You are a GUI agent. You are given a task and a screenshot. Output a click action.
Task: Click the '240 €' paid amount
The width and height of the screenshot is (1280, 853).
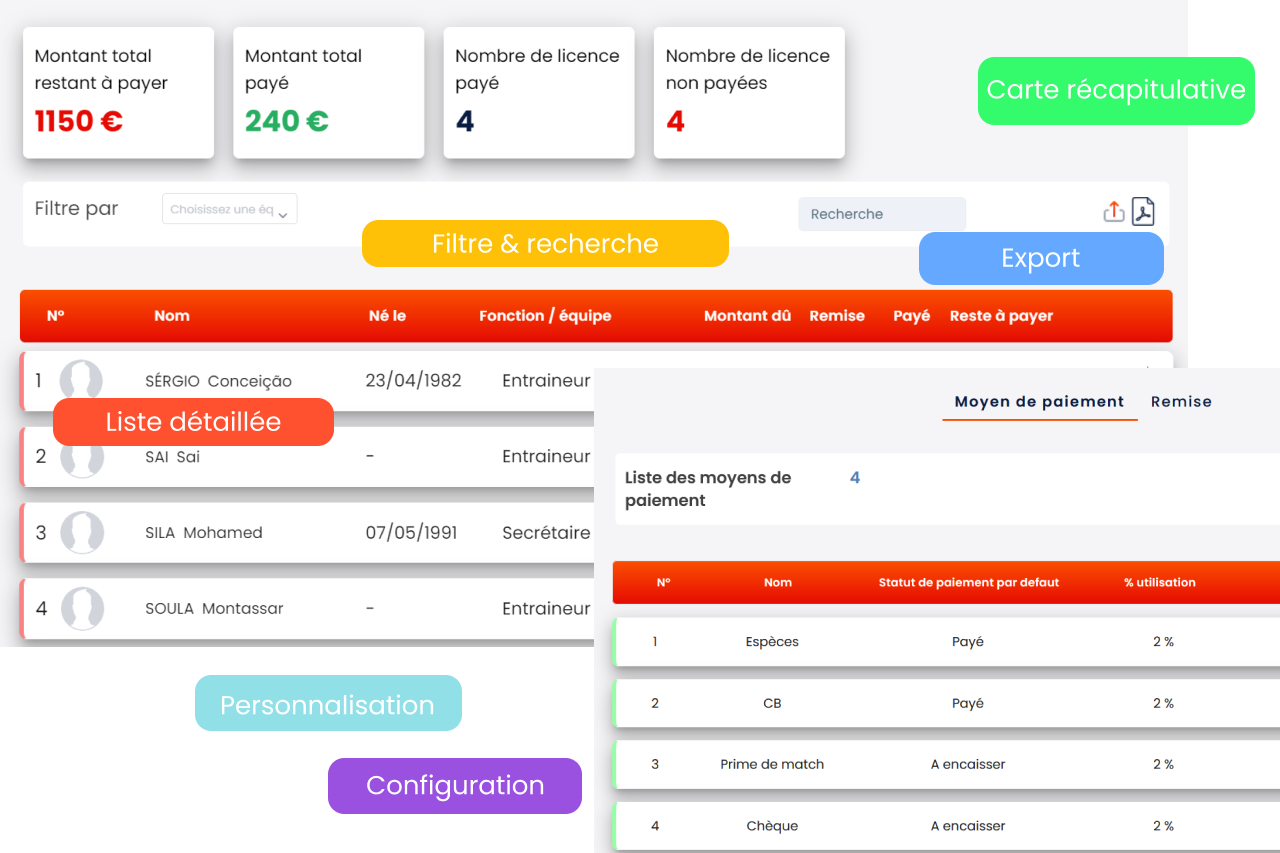pyautogui.click(x=287, y=122)
